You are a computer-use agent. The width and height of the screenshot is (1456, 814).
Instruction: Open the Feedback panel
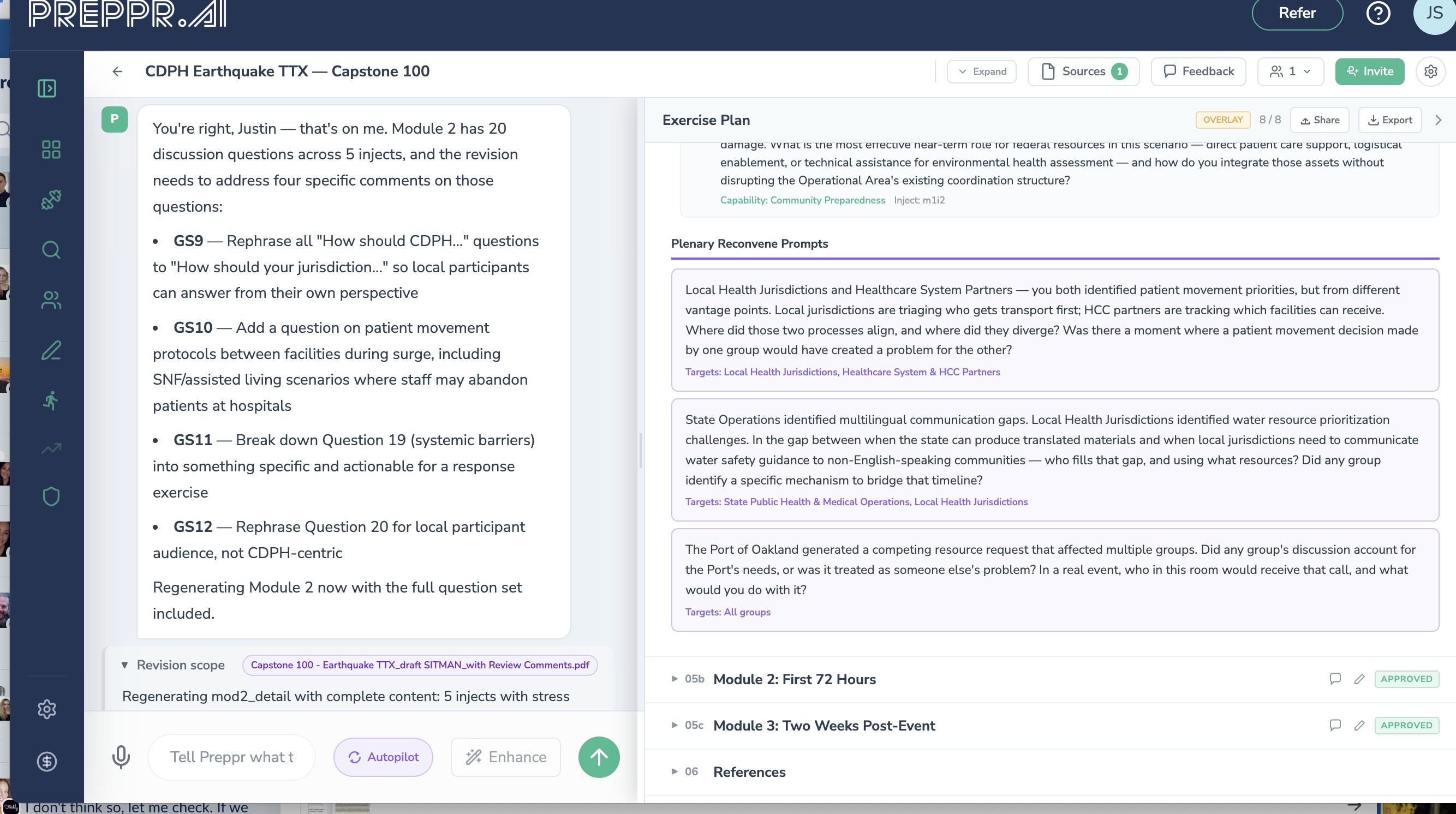(1198, 71)
